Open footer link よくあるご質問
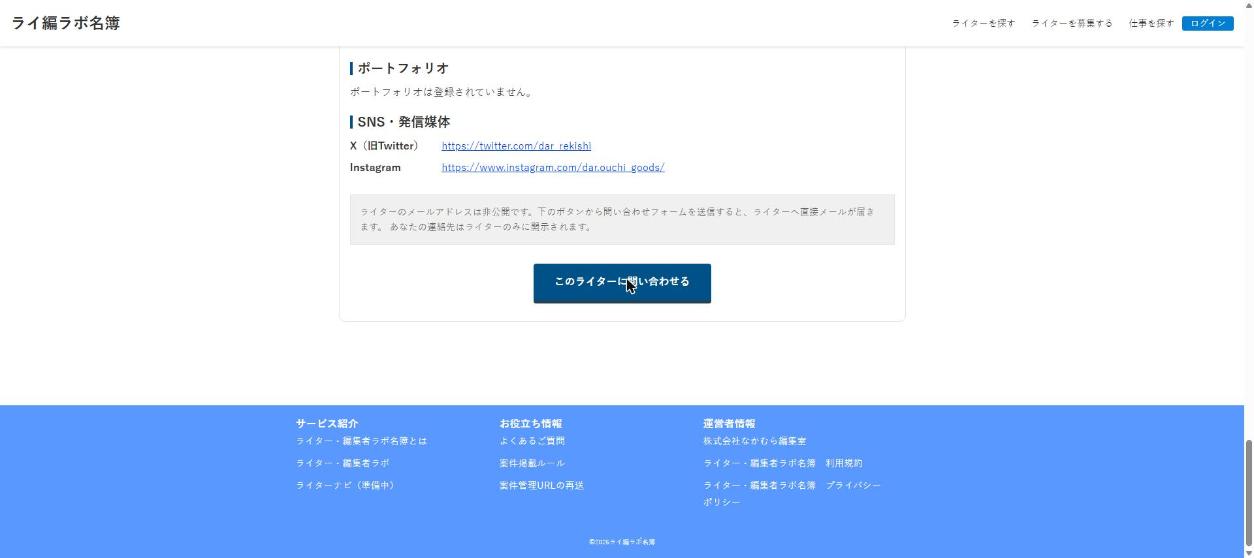Image resolution: width=1254 pixels, height=558 pixels. pyautogui.click(x=532, y=441)
